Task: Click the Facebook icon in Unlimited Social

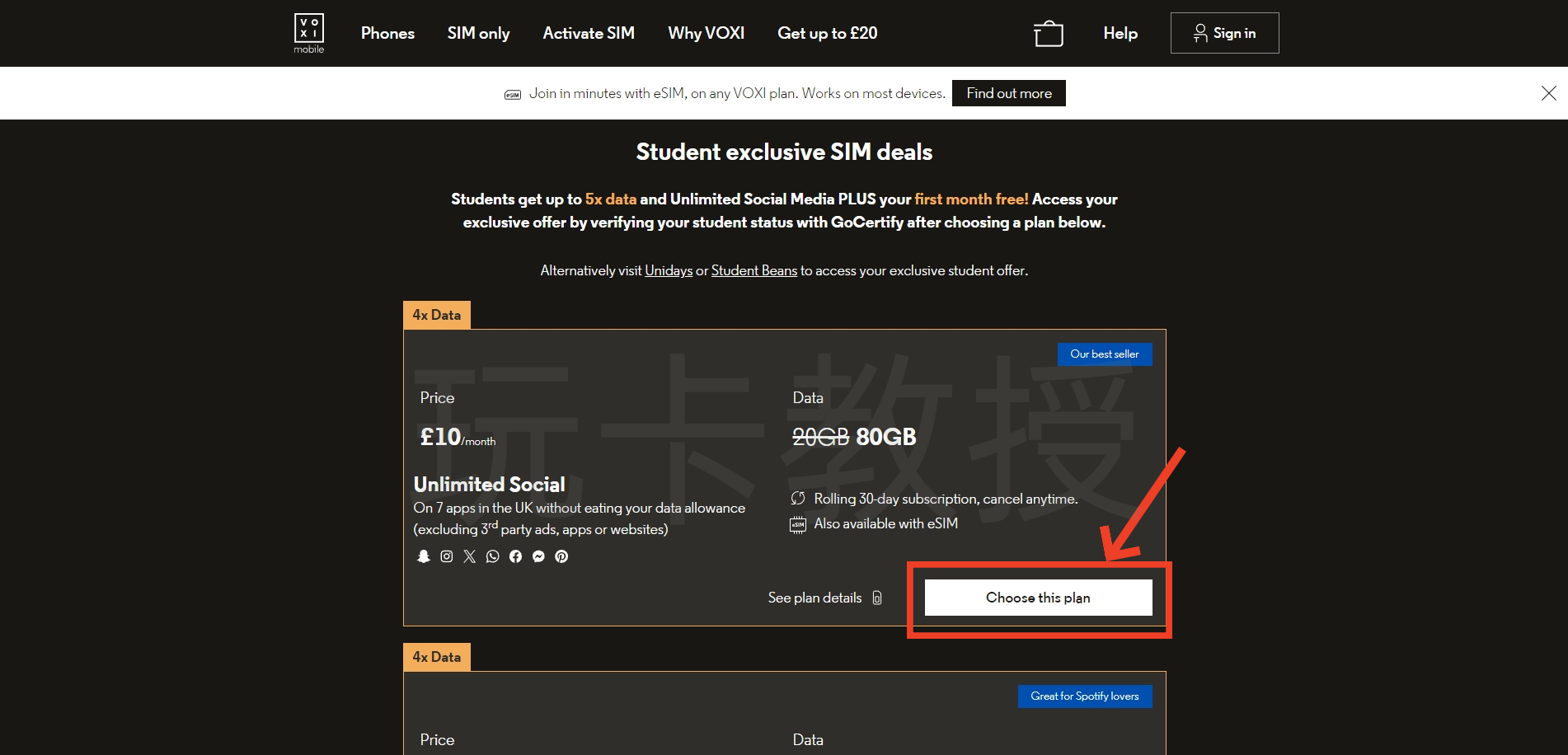Action: (x=516, y=556)
